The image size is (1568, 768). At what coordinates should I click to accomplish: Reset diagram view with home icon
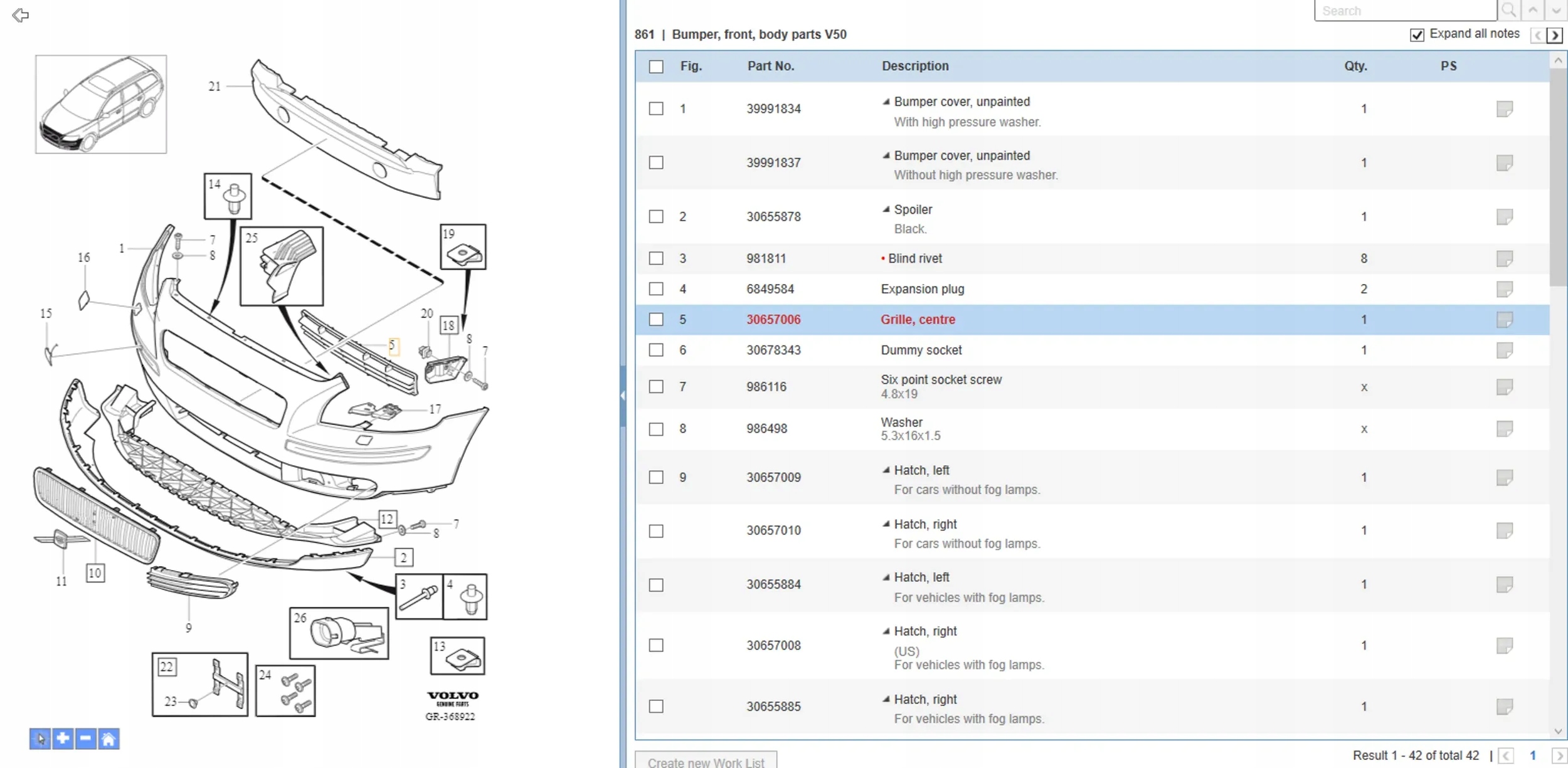click(x=109, y=739)
